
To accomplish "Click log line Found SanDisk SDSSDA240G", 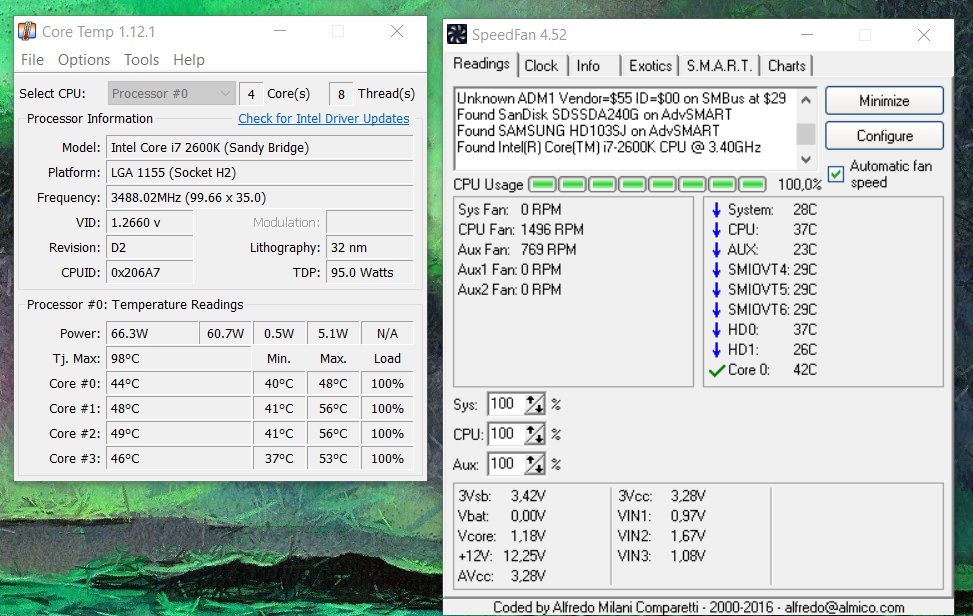I will (x=594, y=115).
